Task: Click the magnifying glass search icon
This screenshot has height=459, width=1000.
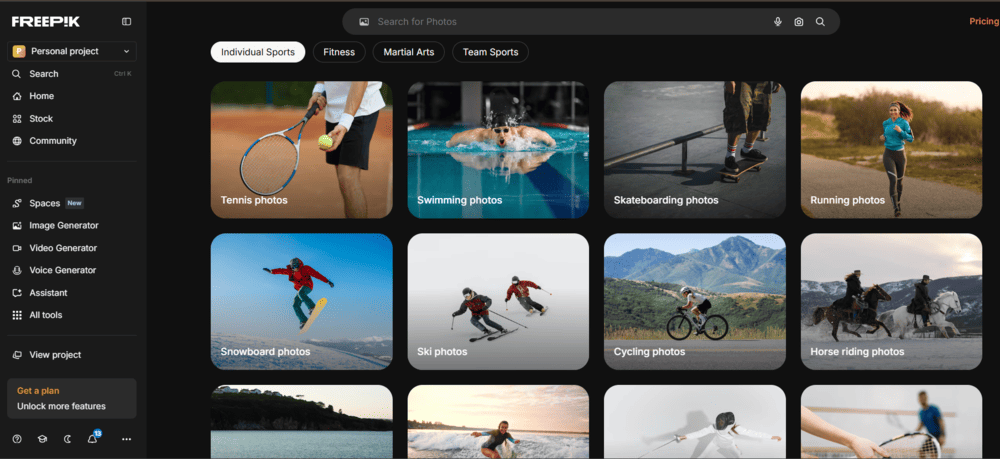Action: [820, 22]
